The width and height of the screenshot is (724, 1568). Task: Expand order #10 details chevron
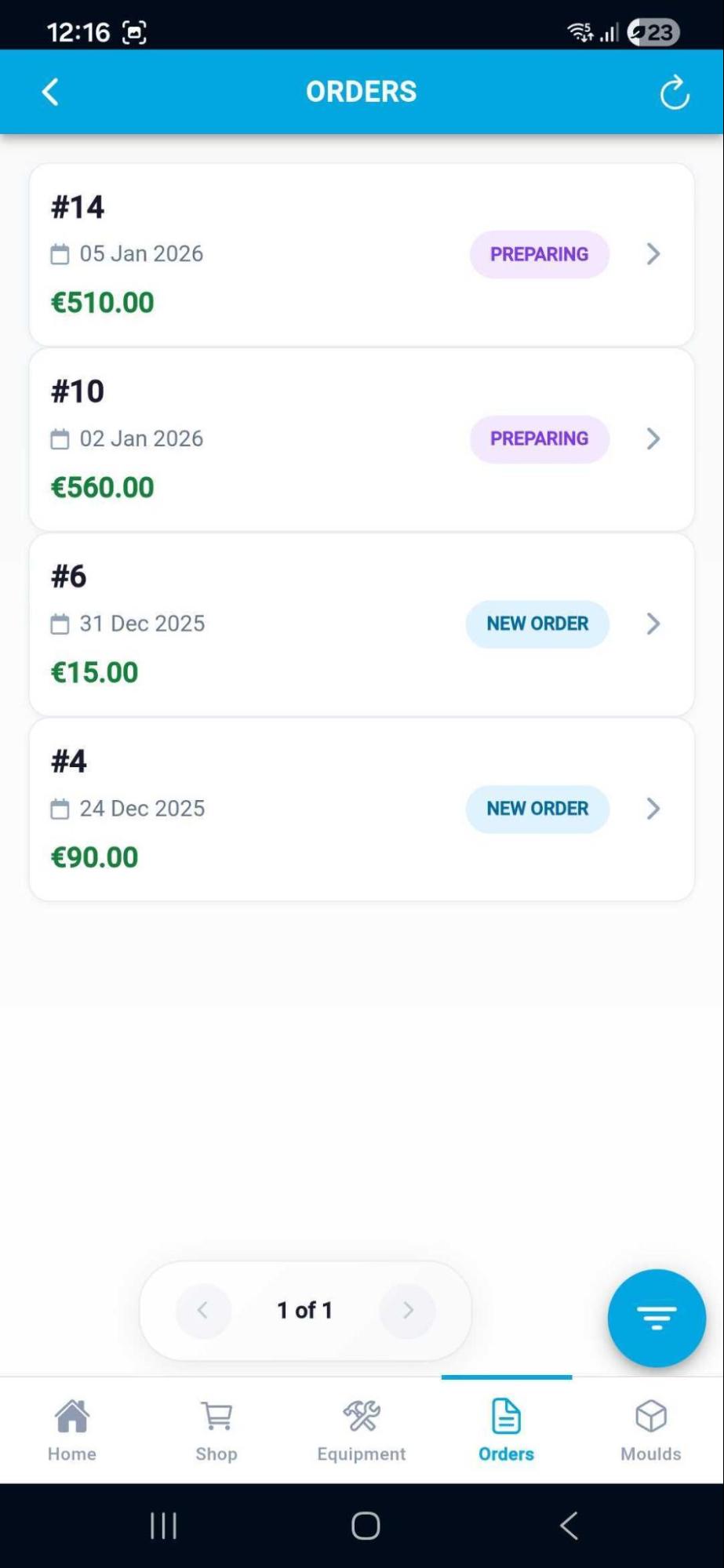[653, 438]
